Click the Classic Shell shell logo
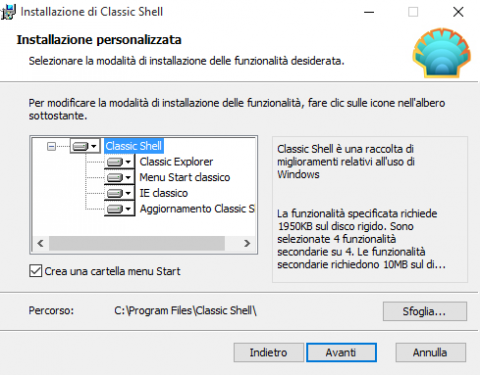Image resolution: width=480 pixels, height=375 pixels. click(442, 53)
